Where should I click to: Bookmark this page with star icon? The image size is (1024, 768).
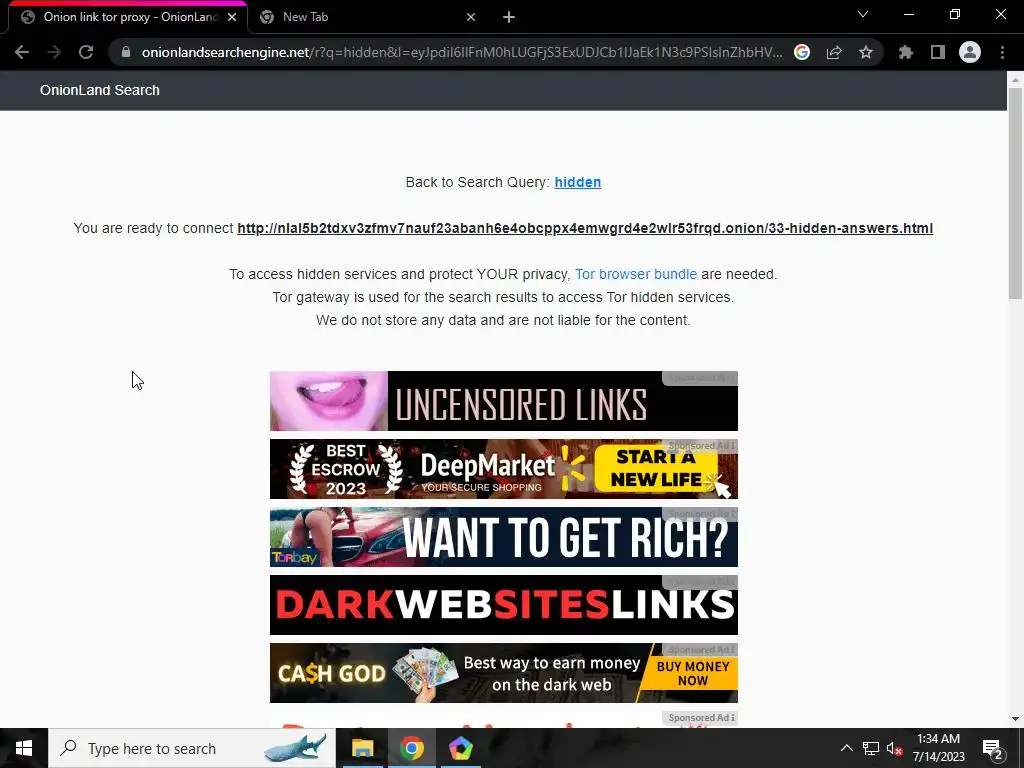pyautogui.click(x=866, y=52)
